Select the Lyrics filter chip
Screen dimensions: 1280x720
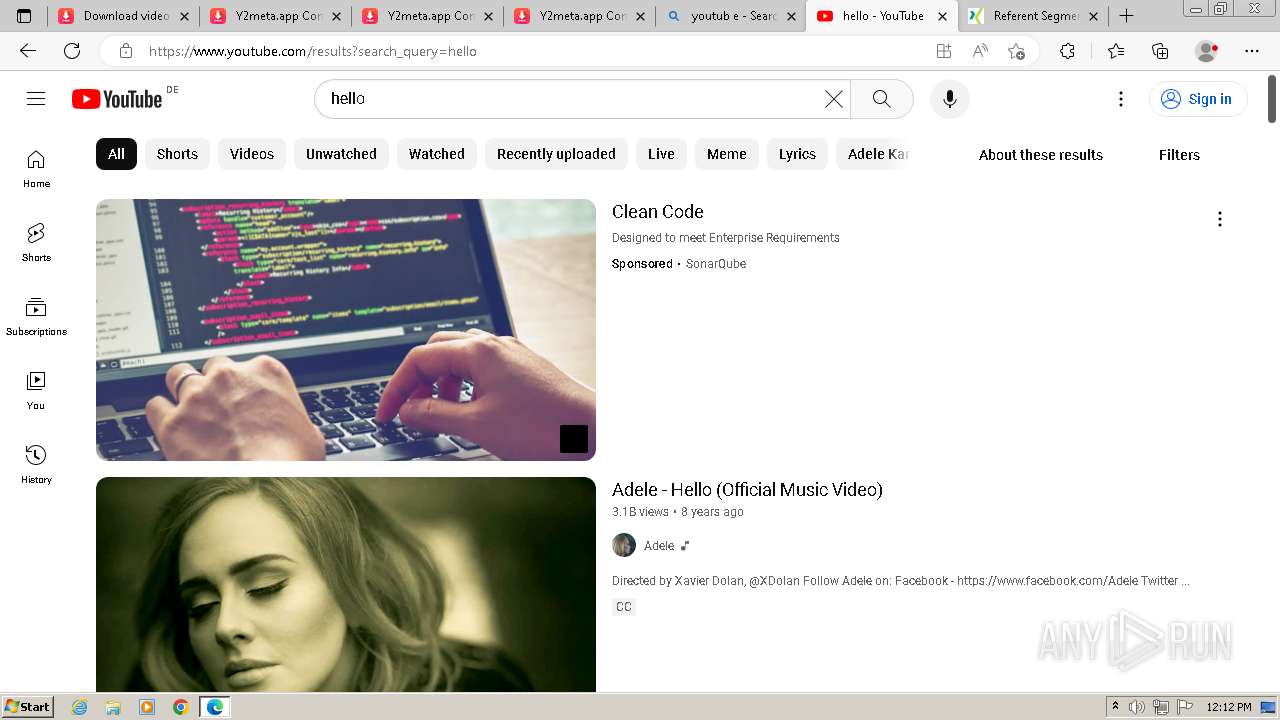click(797, 154)
